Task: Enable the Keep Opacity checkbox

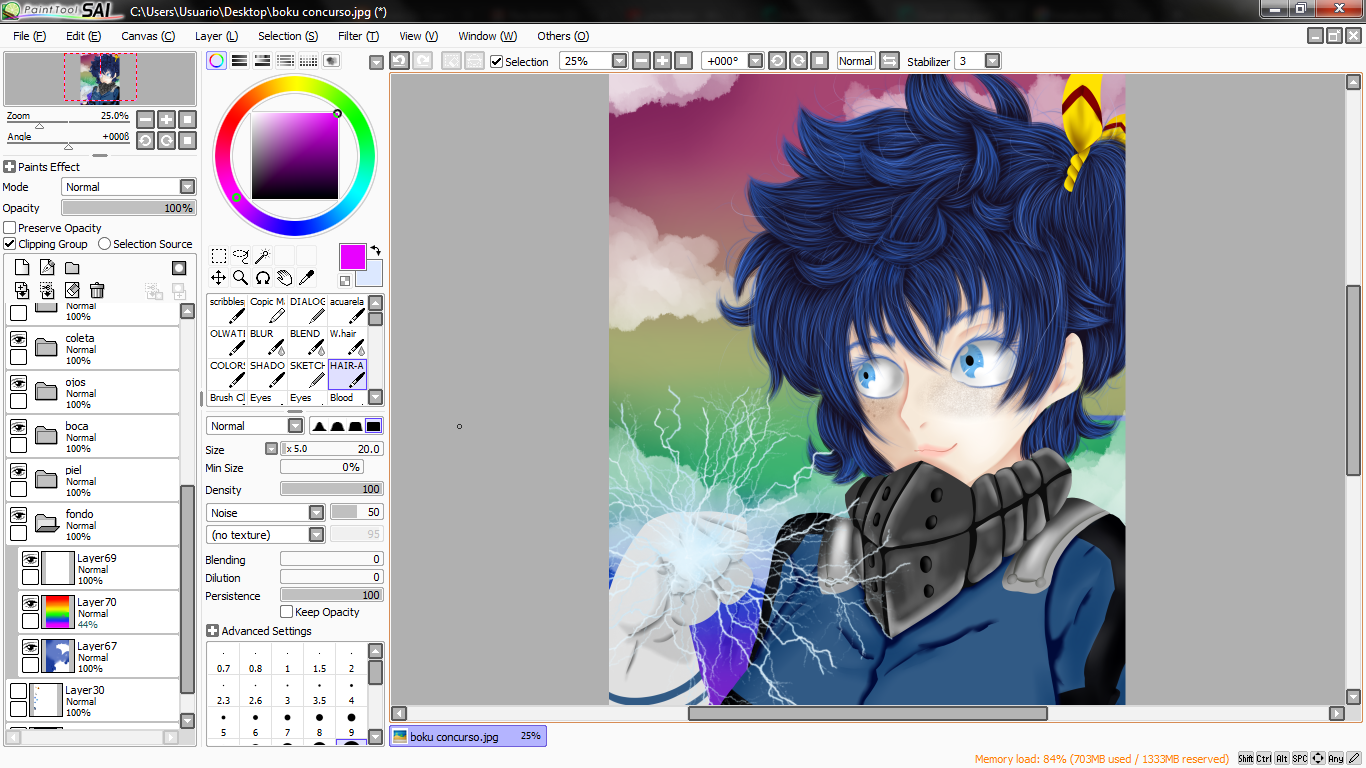Action: 287,612
